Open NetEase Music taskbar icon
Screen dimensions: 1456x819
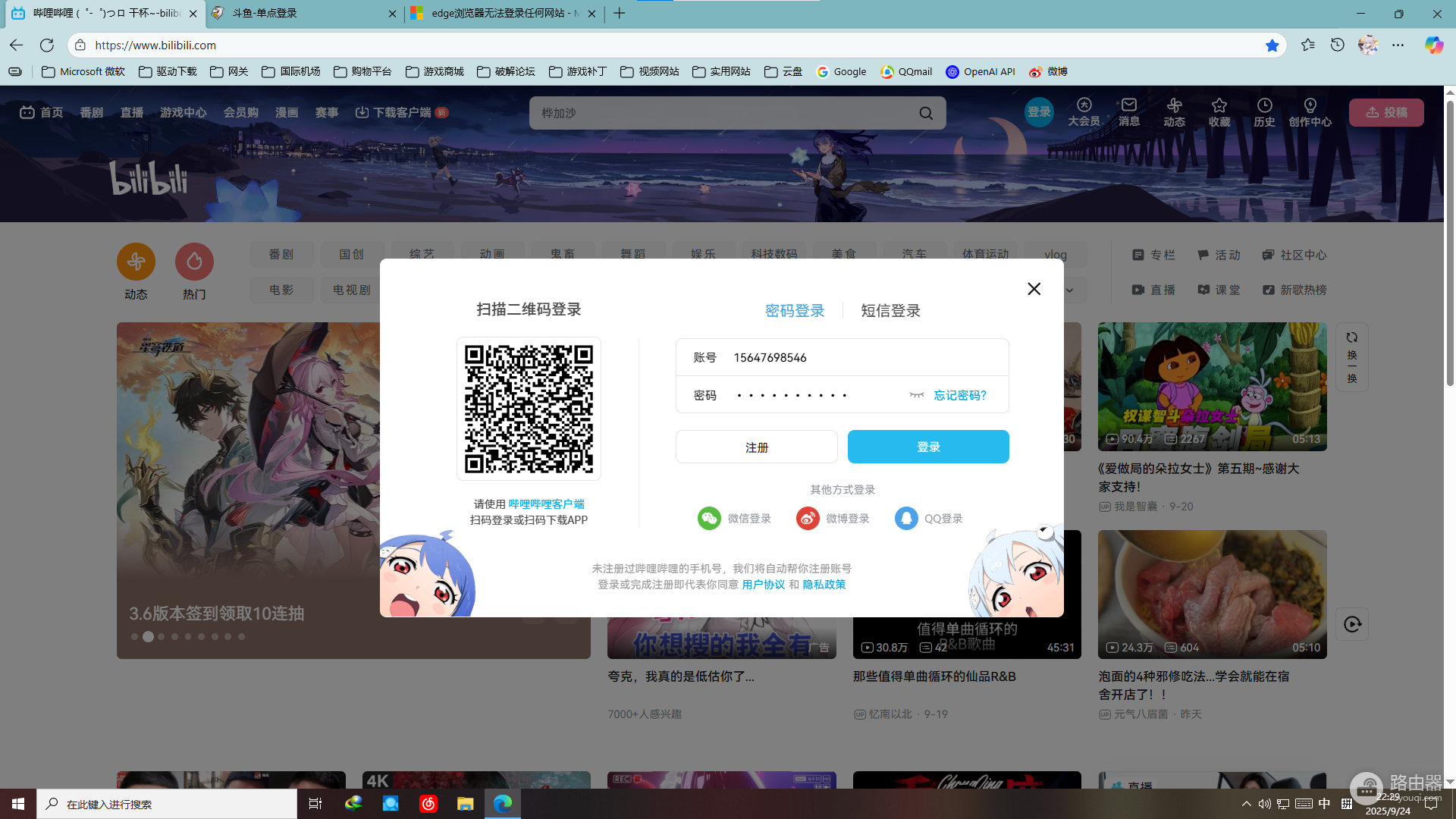point(428,804)
